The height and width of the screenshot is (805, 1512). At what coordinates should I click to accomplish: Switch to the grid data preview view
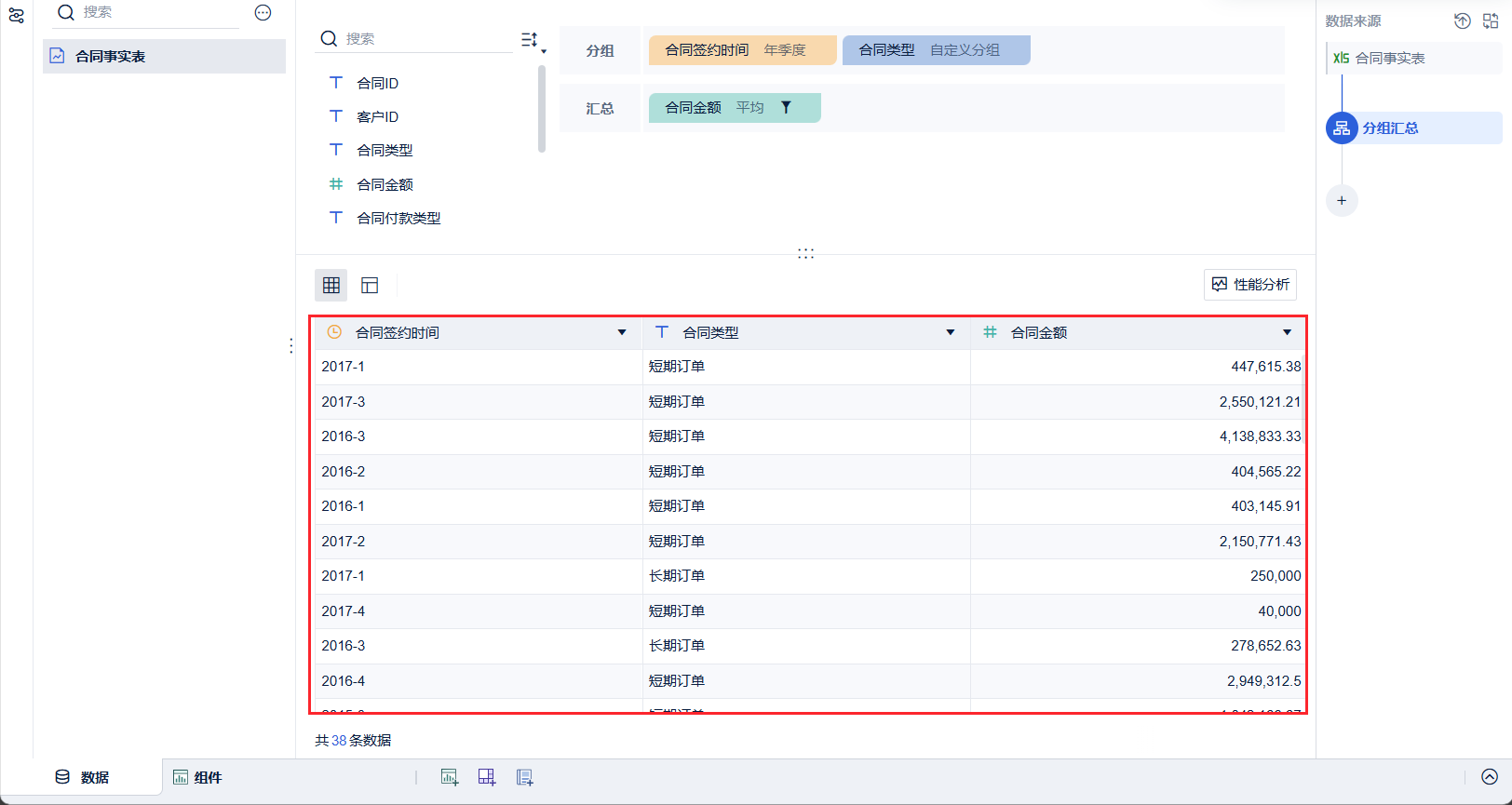(331, 286)
